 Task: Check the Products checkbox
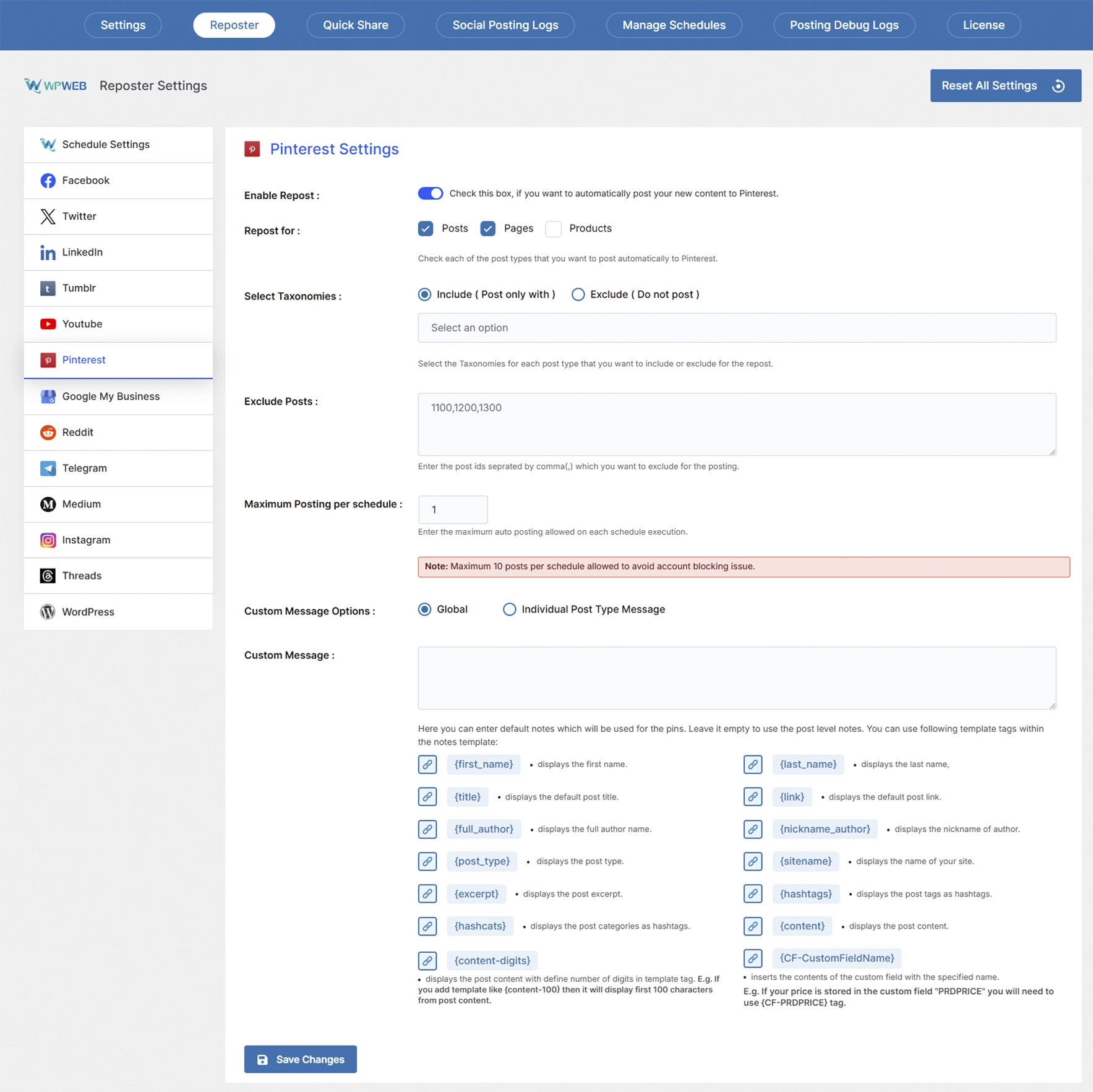[x=554, y=229]
